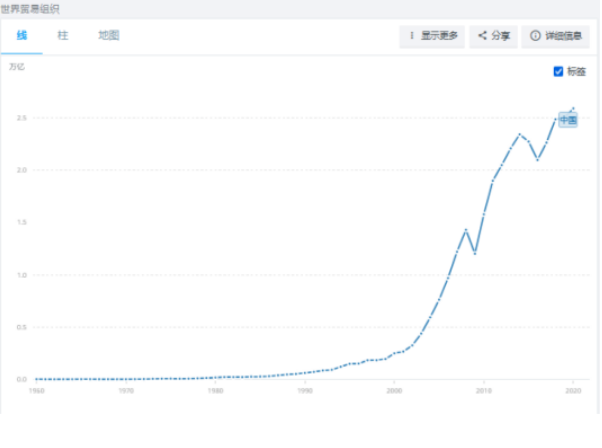Click the first data point at 1950
602x448 pixels.
coord(36,379)
